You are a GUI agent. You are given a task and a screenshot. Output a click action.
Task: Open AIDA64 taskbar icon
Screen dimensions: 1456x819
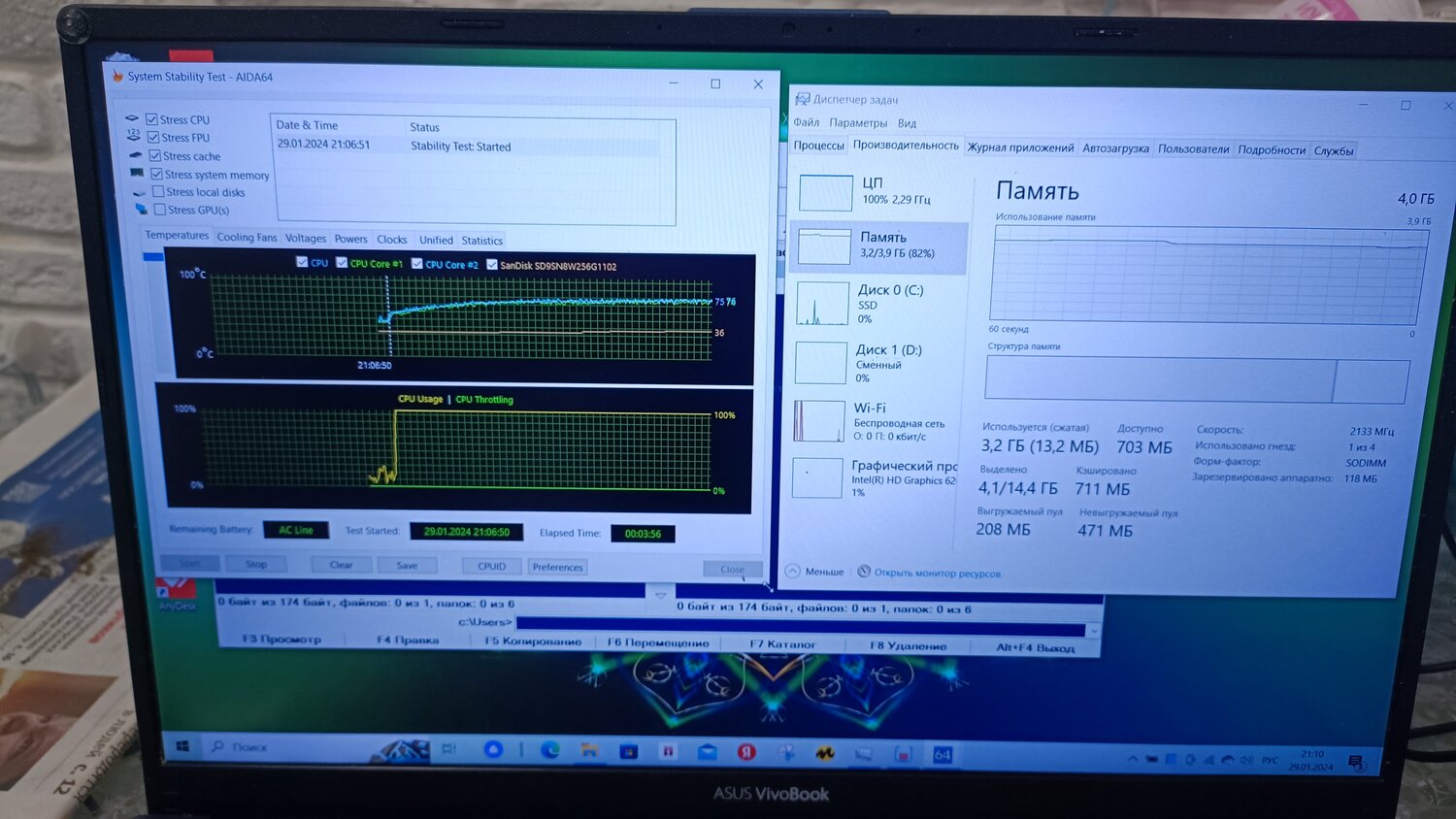[x=942, y=754]
